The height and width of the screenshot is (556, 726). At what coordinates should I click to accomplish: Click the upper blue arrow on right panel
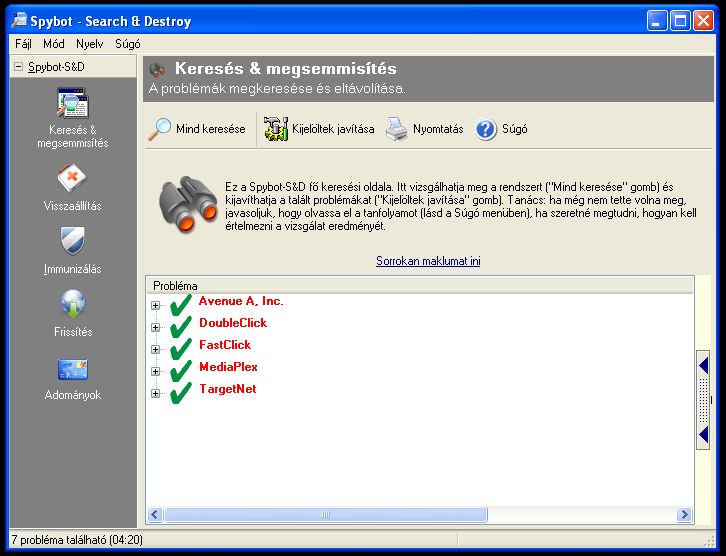(704, 365)
